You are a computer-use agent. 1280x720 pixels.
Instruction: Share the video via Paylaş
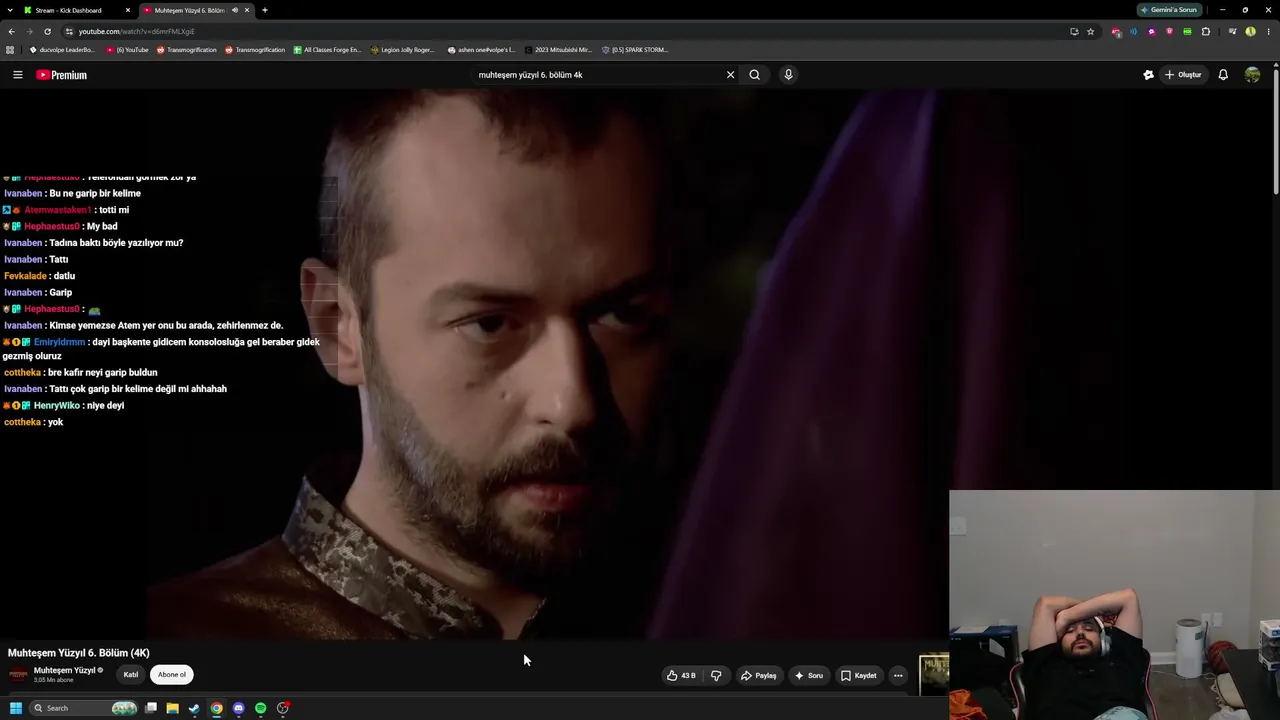click(758, 676)
